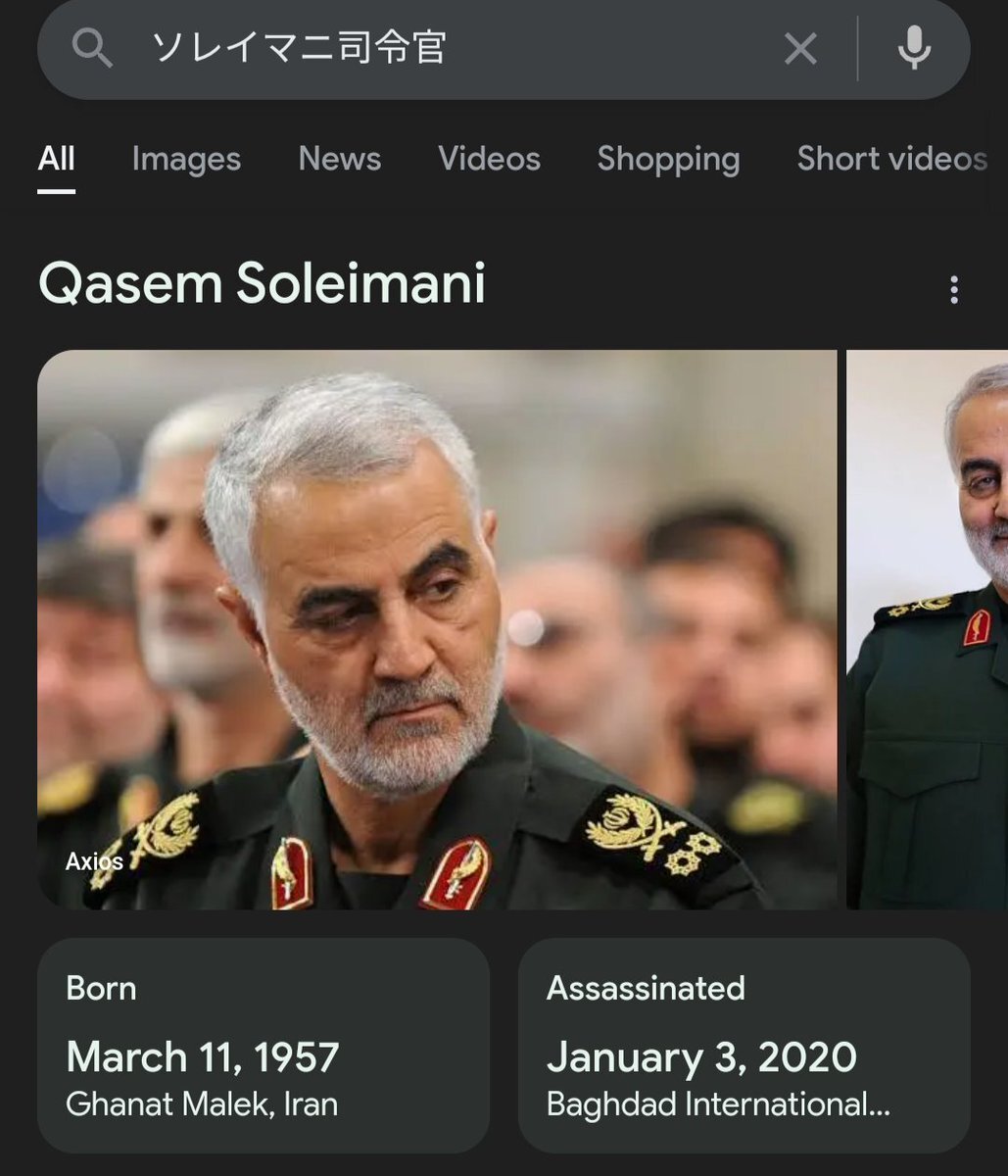1008x1176 pixels.
Task: Open the three-dot more options menu
Action: [954, 289]
